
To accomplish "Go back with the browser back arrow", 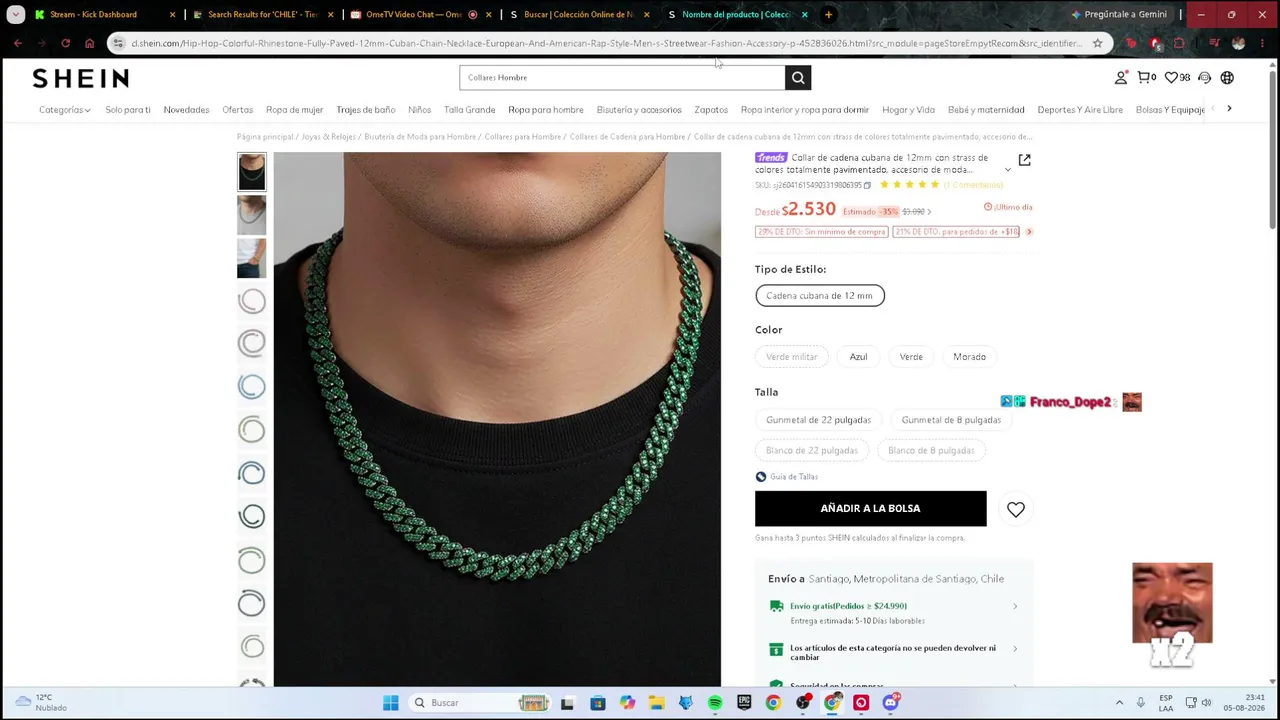I will click(18, 43).
